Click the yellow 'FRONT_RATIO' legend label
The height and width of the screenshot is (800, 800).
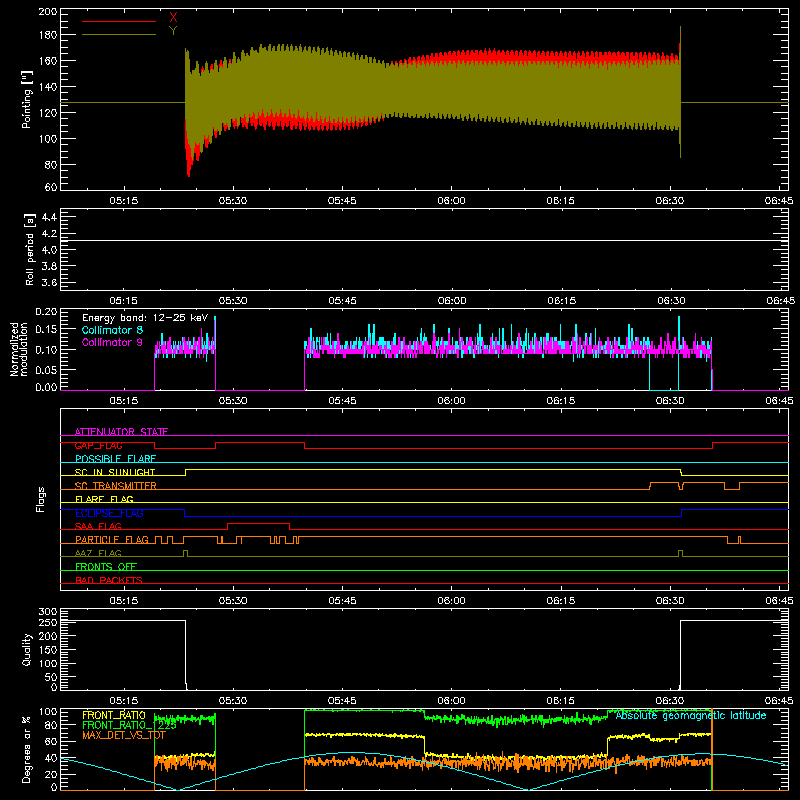114,715
